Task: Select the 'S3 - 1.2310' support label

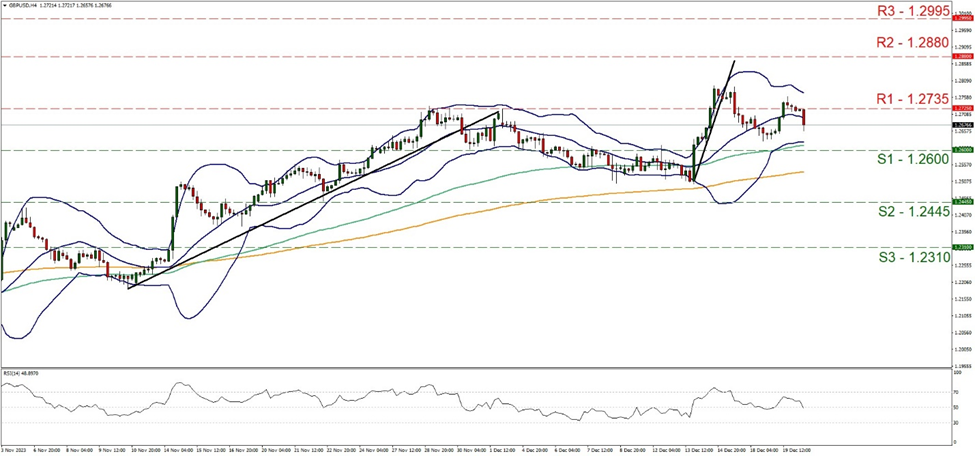Action: (913, 256)
